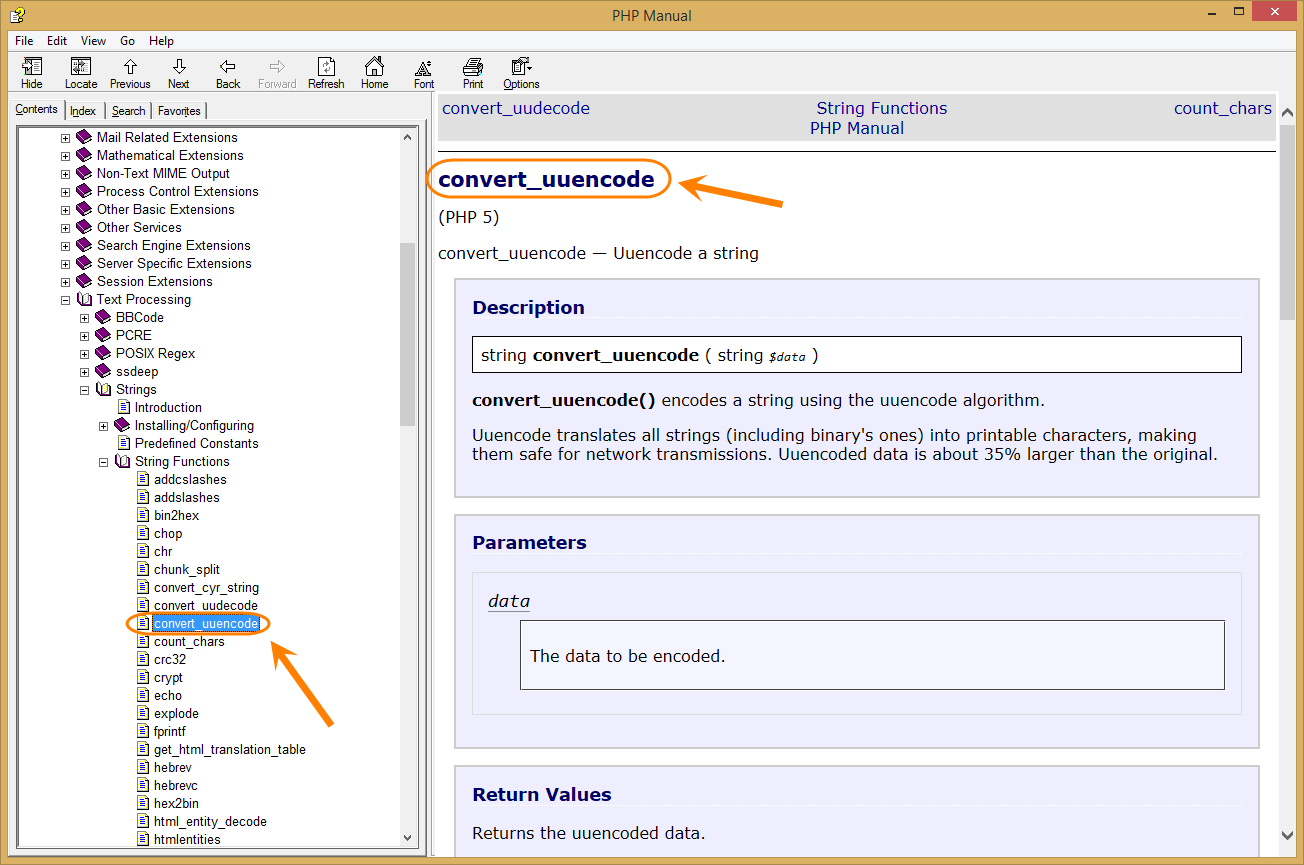Switch to the Index tab
The width and height of the screenshot is (1304, 865).
(x=83, y=111)
